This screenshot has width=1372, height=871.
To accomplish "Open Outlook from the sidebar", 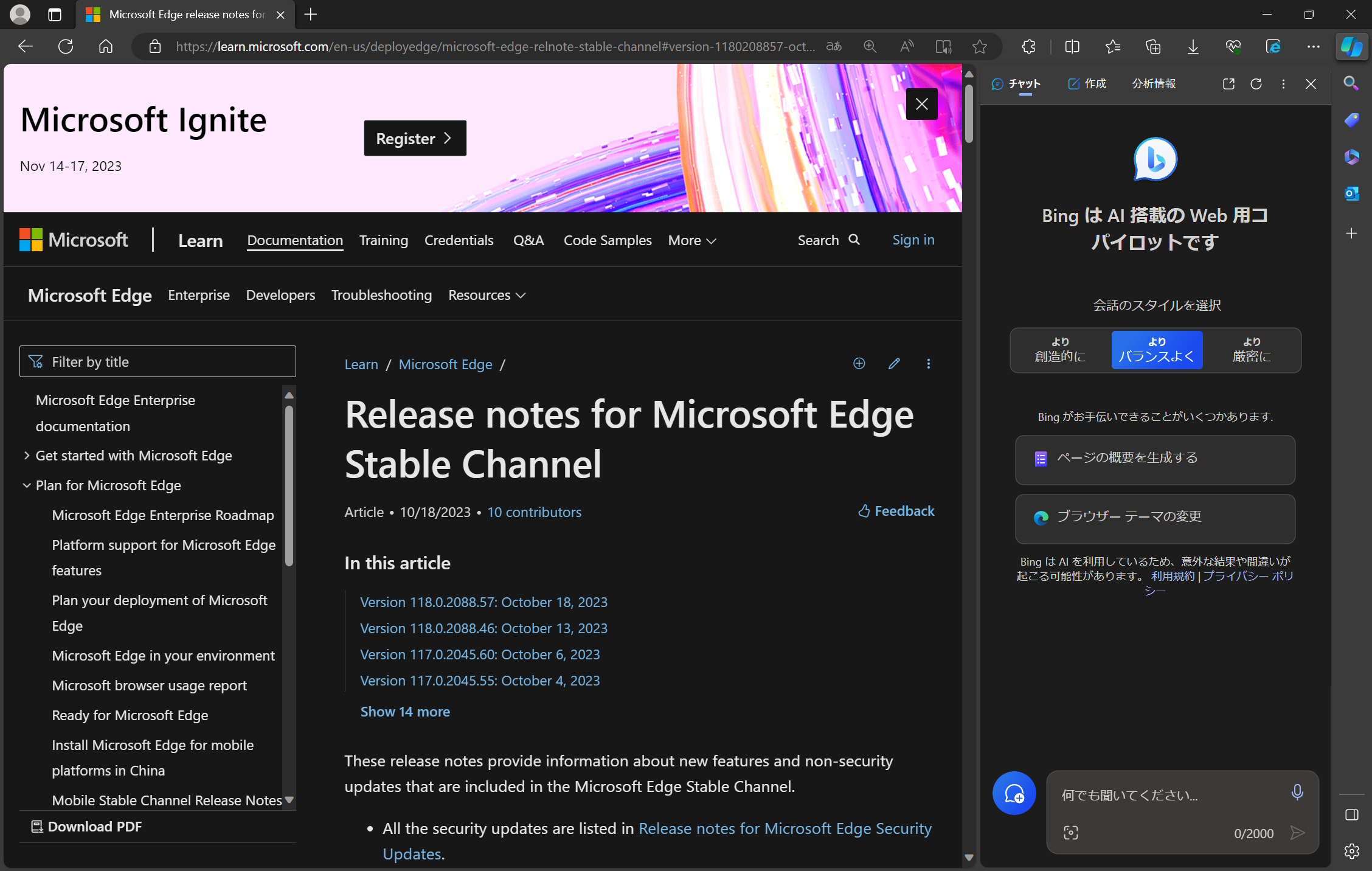I will coord(1351,193).
